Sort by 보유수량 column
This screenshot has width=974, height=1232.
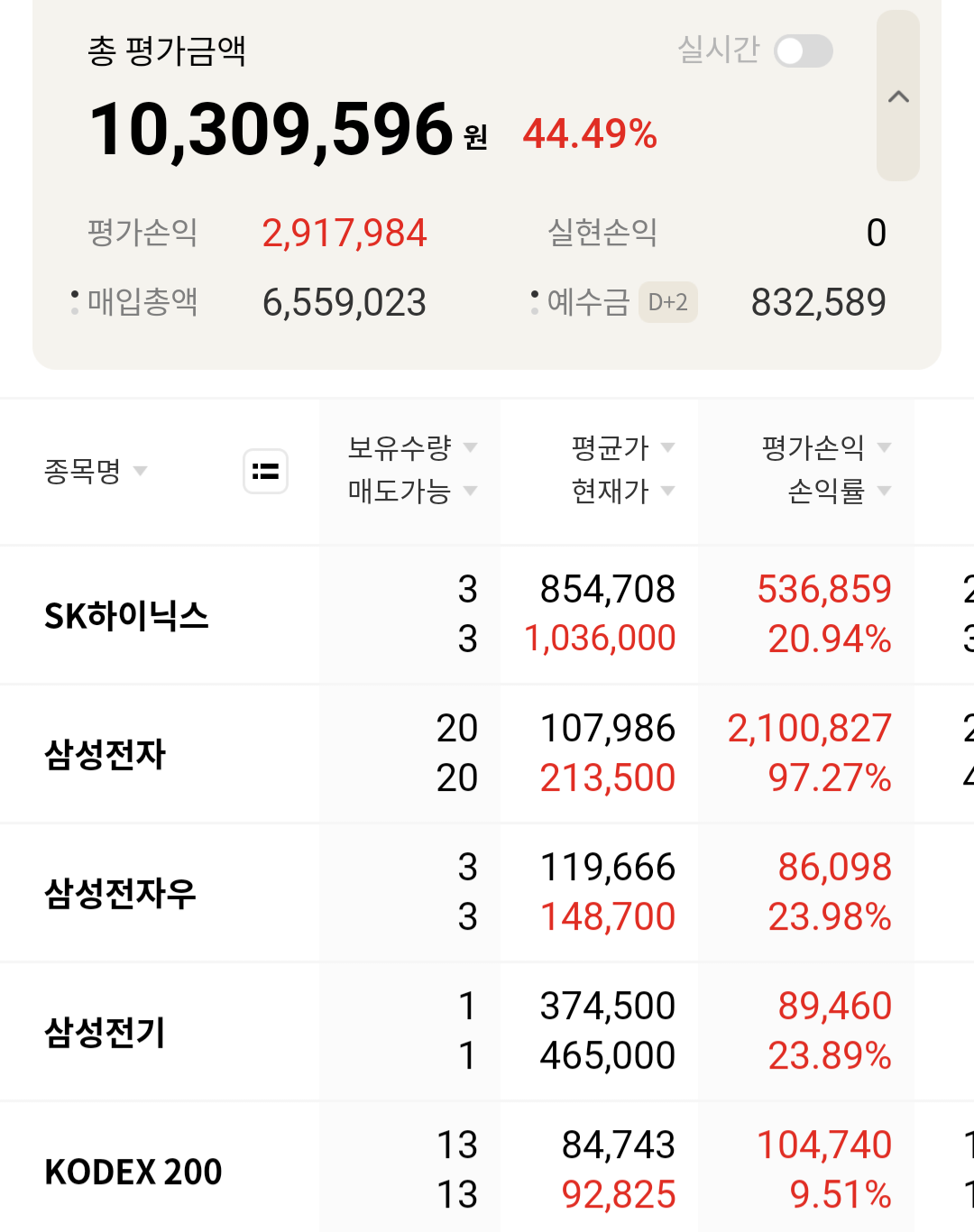click(x=412, y=446)
